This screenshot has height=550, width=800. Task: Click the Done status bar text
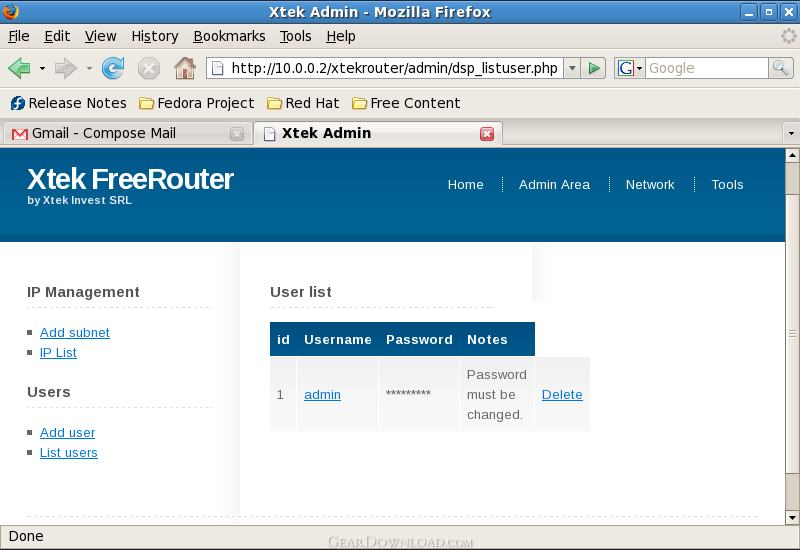pos(26,536)
